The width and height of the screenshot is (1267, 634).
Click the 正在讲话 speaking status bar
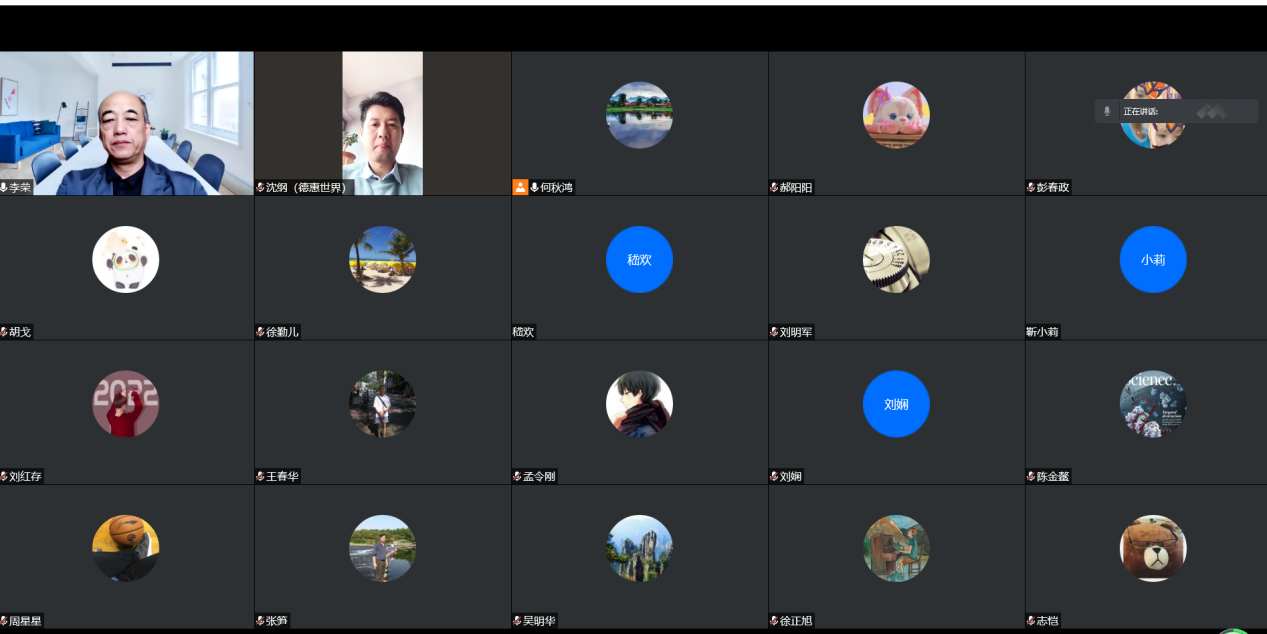click(1176, 111)
